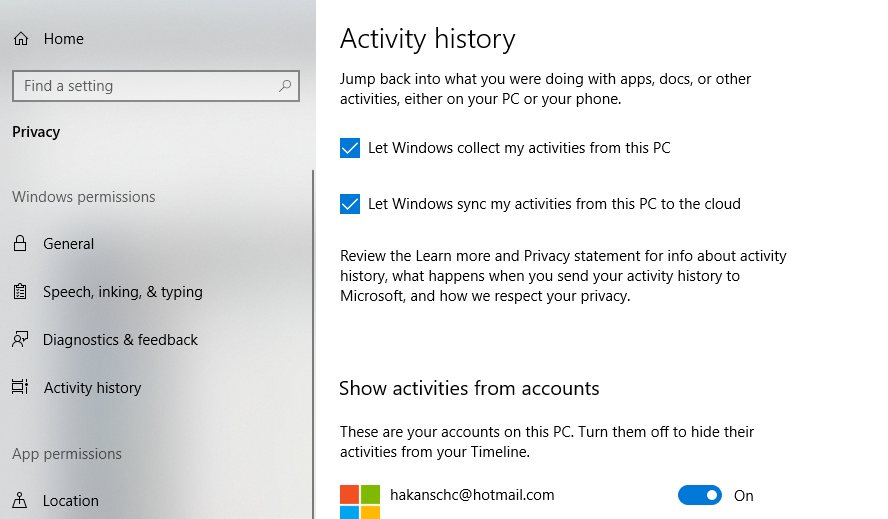Click the clipboard icon for Speech, inking
The width and height of the screenshot is (888, 519).
(x=20, y=292)
